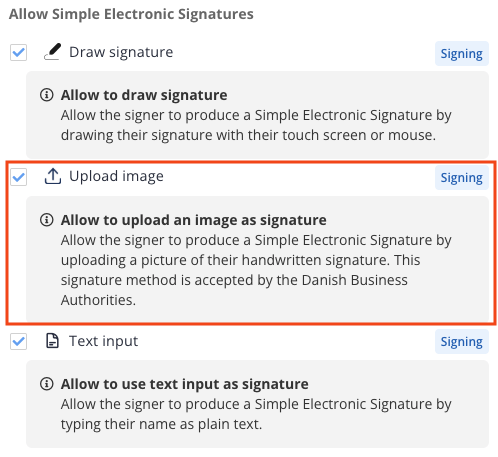Uncheck the Text input checkbox

18,341
